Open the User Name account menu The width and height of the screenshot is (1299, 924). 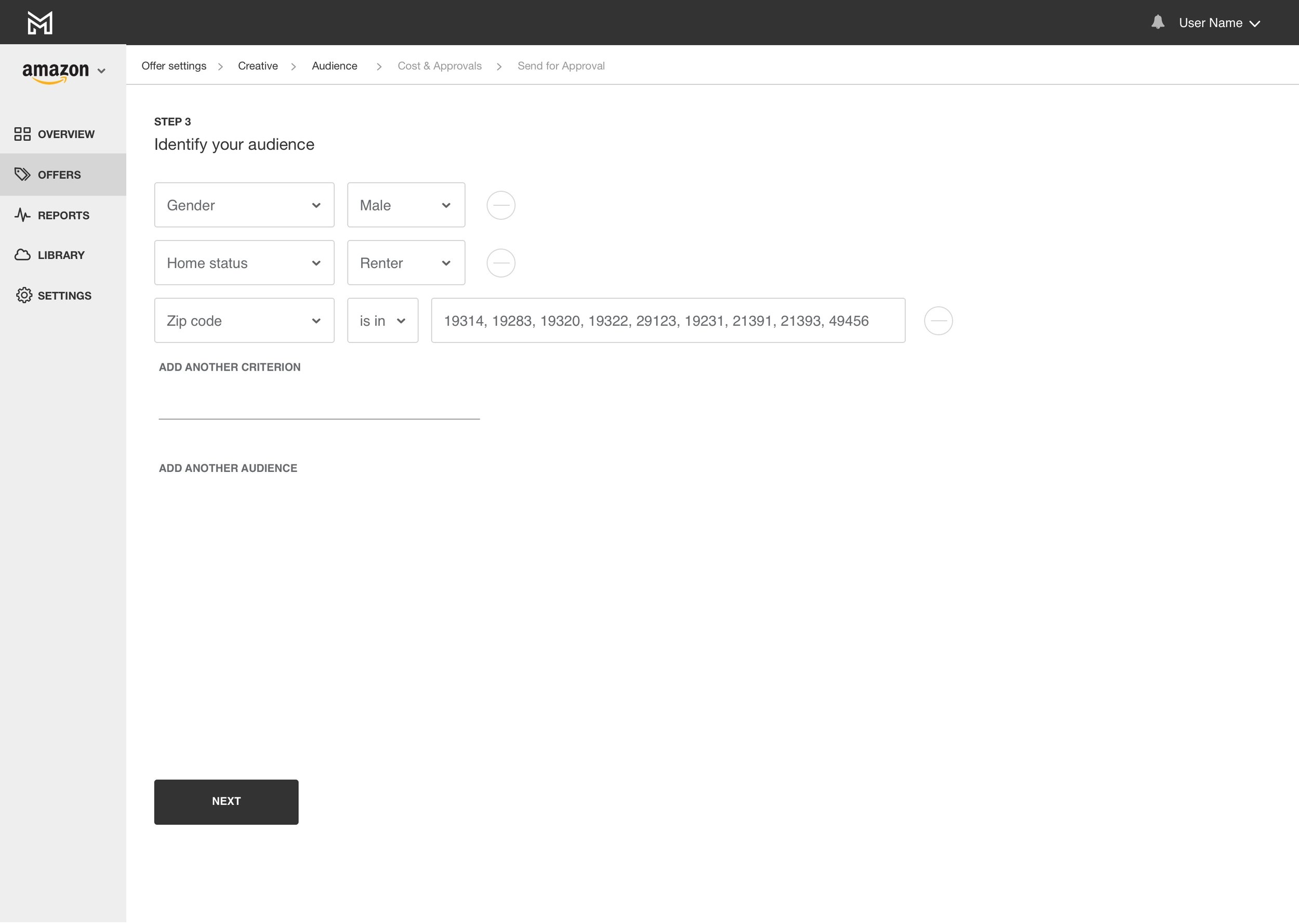(1219, 23)
